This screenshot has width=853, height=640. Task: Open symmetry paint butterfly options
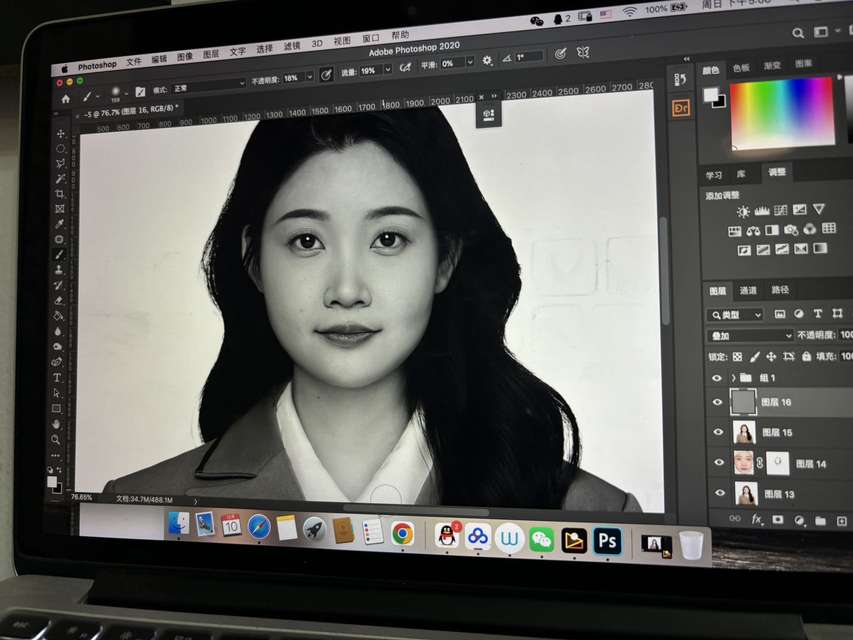583,53
